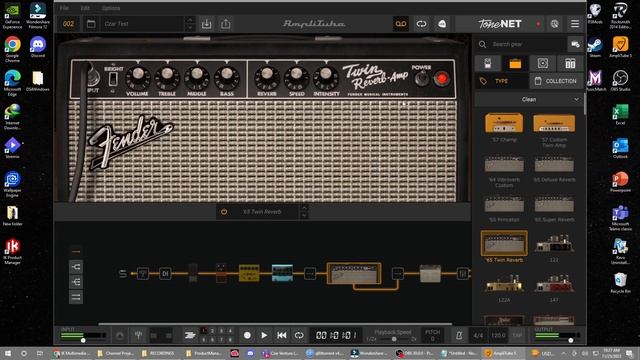Switch gear browser to TYPE view
640x360 pixels.
501,81
